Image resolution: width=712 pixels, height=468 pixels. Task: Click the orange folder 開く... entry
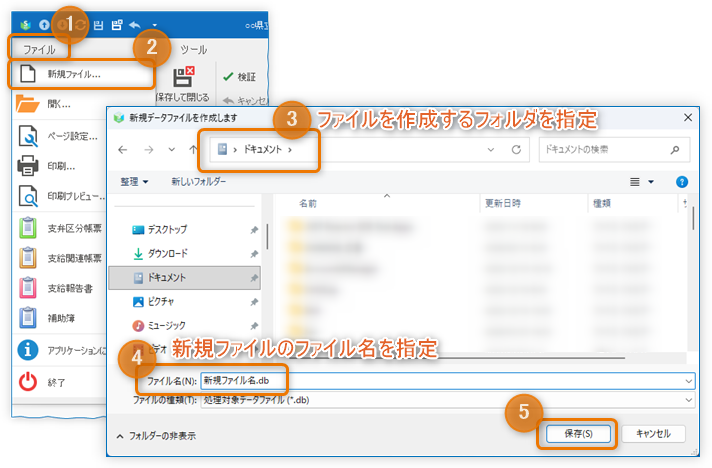[x=59, y=104]
